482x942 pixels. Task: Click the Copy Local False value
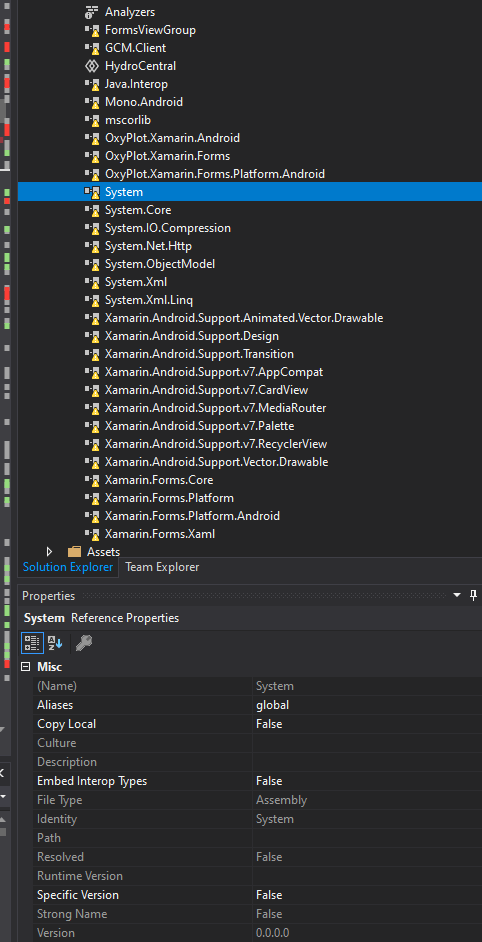(x=367, y=724)
